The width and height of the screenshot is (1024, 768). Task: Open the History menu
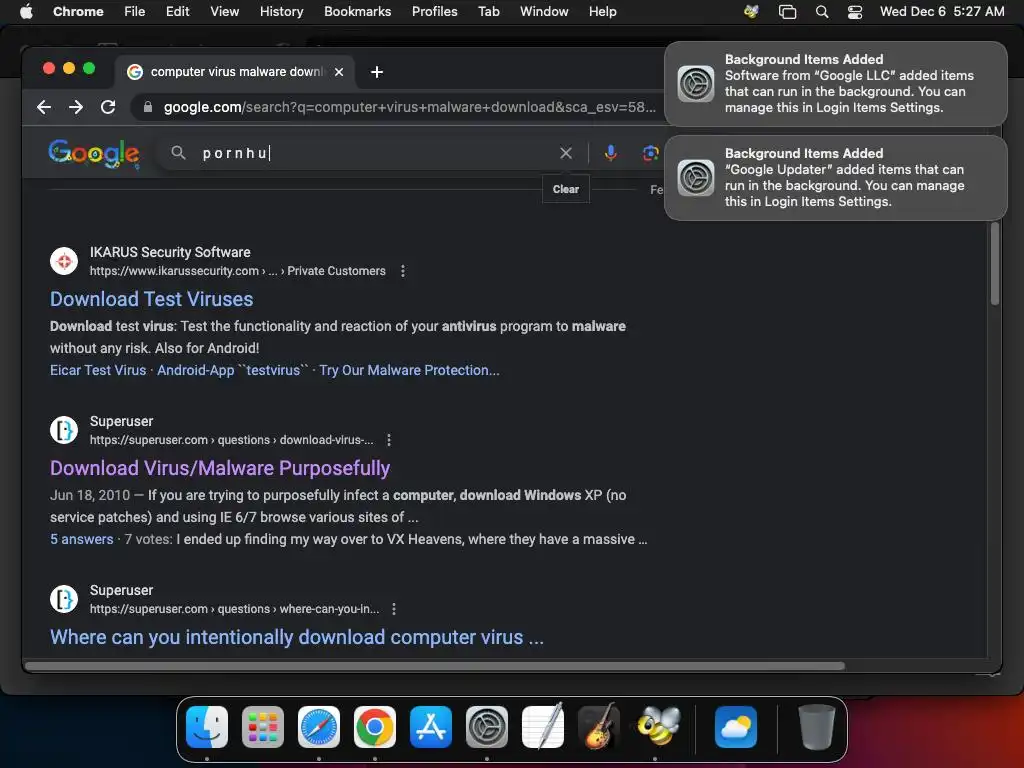click(x=281, y=11)
